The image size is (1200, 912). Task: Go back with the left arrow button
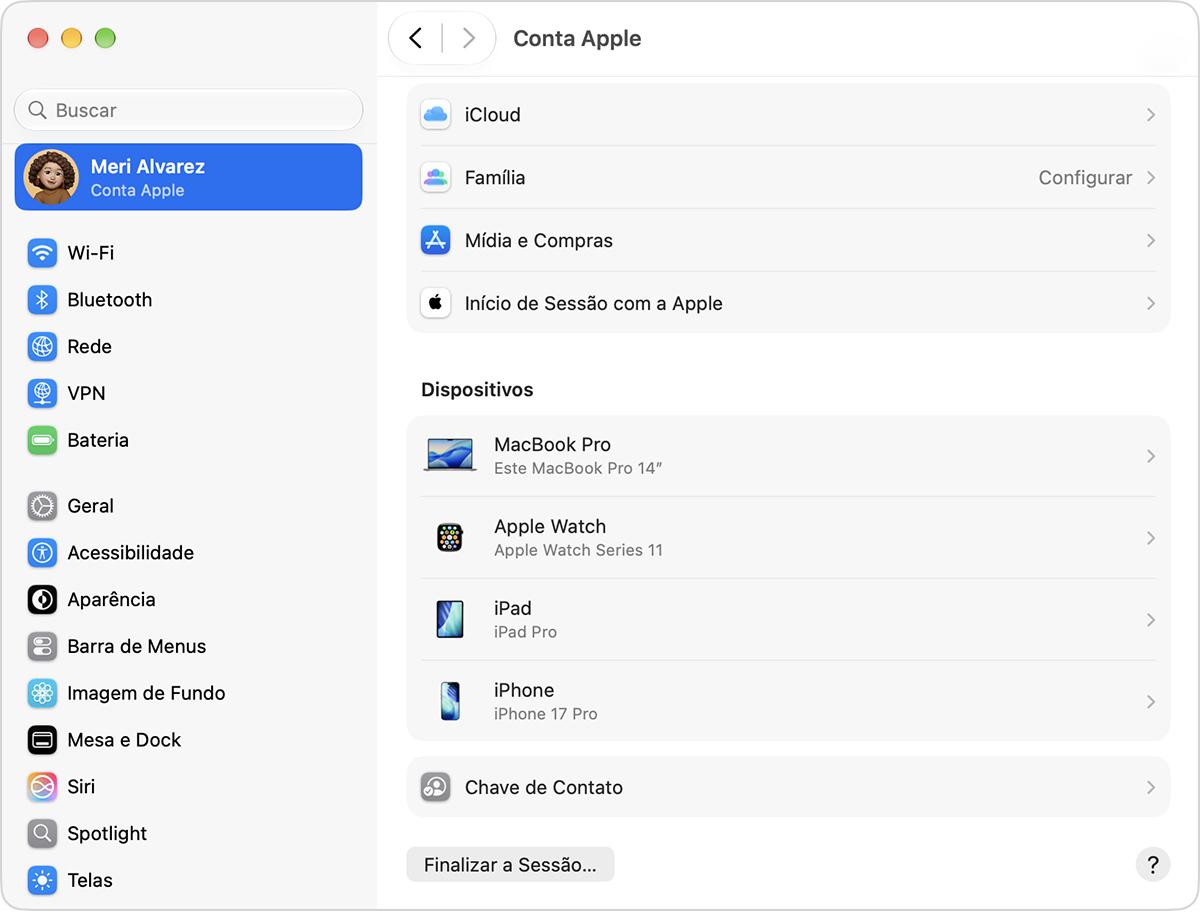point(415,39)
